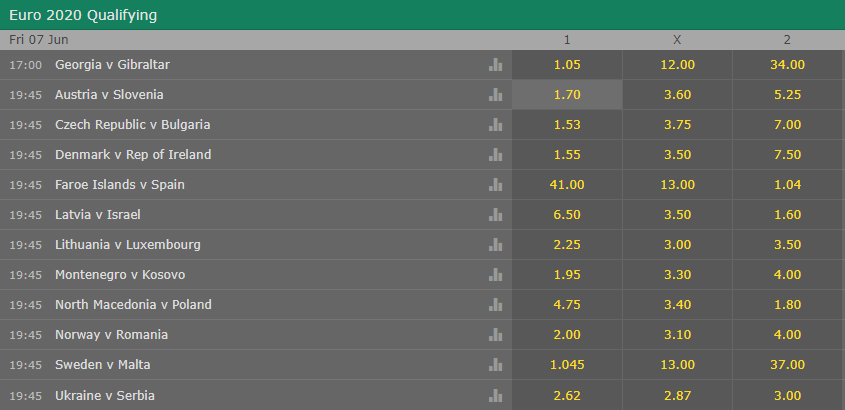Pick the draw at 2.87 for Ukraine v Serbia
The image size is (845, 410).
click(x=677, y=395)
